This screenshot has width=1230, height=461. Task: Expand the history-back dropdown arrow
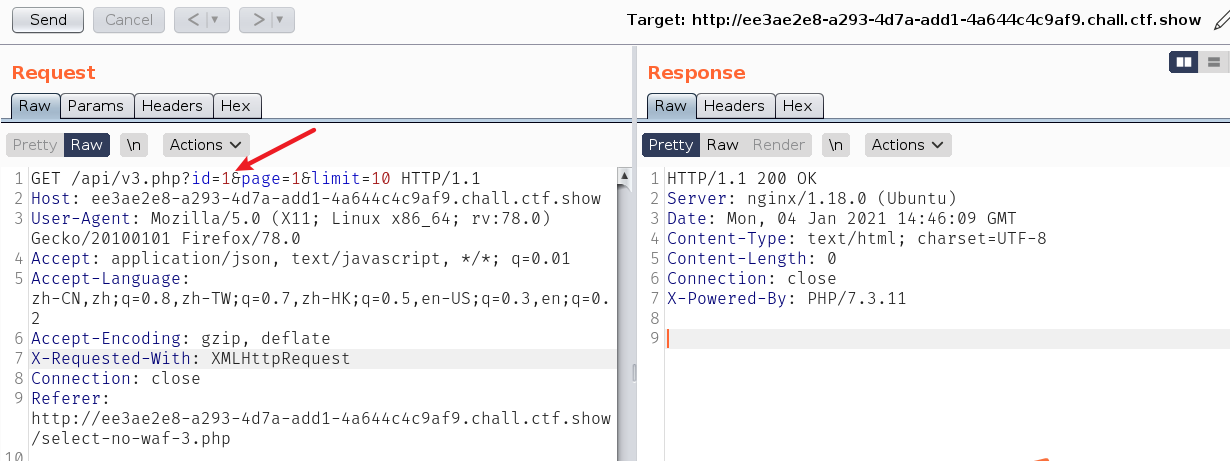[x=217, y=19]
